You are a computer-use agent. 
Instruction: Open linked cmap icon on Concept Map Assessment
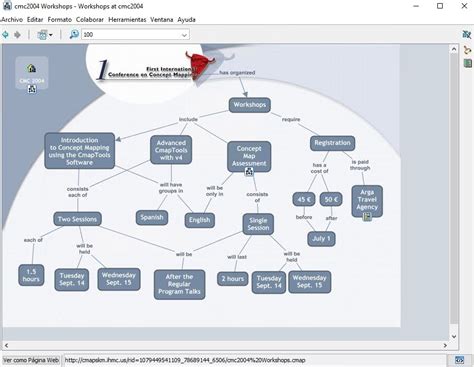pos(249,172)
